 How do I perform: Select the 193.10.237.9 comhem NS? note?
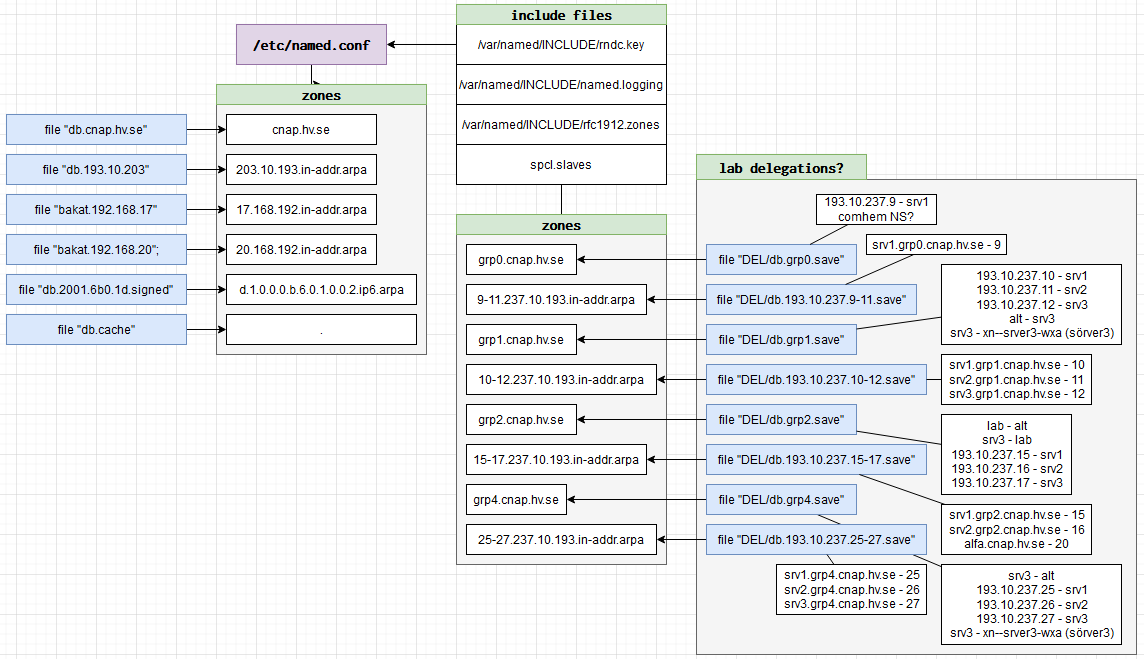[876, 209]
